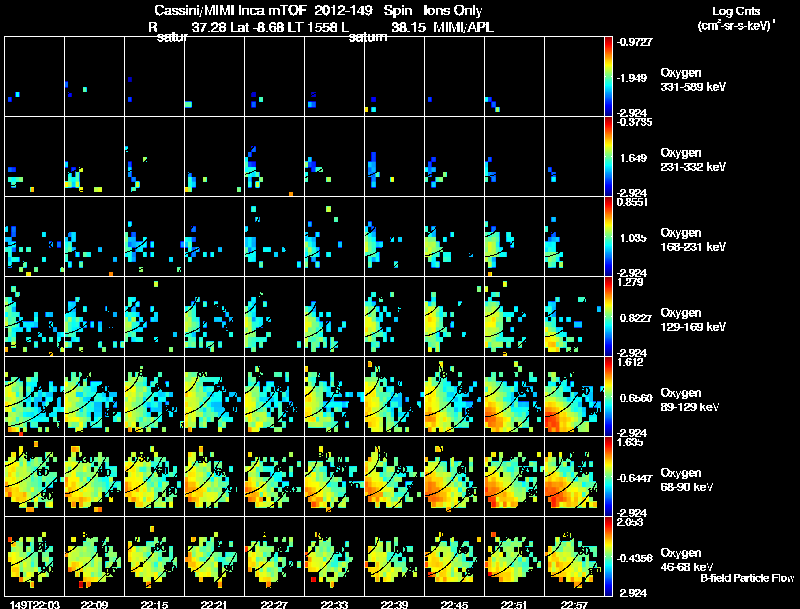800x609 pixels.
Task: Click the 'Oxygen 68-90 keV' row label
Action: (687, 479)
